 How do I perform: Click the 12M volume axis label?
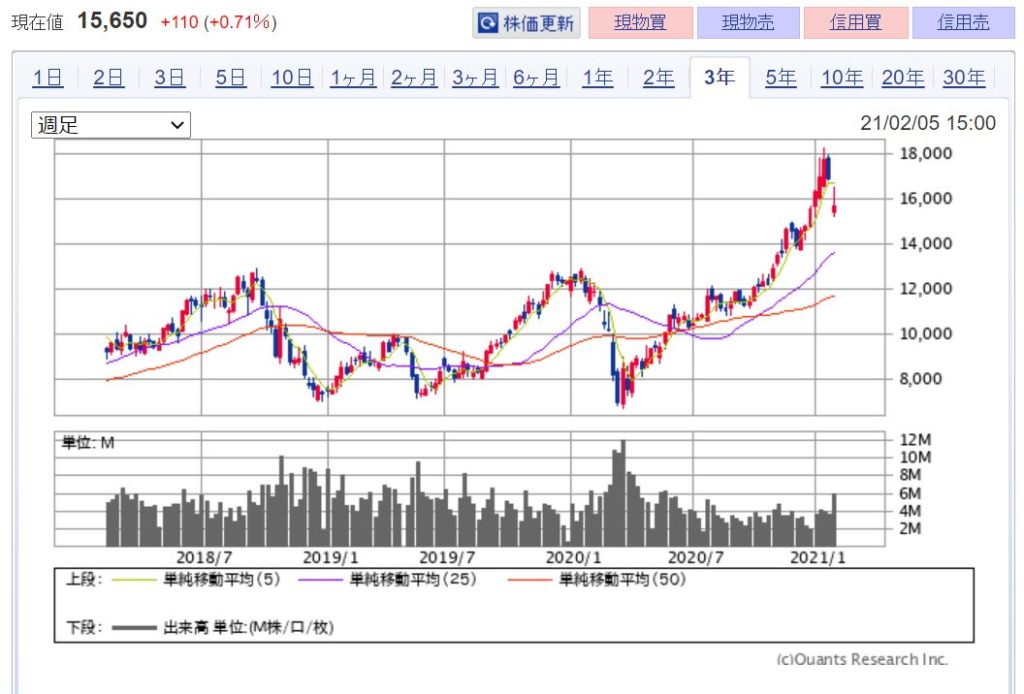pyautogui.click(x=914, y=439)
